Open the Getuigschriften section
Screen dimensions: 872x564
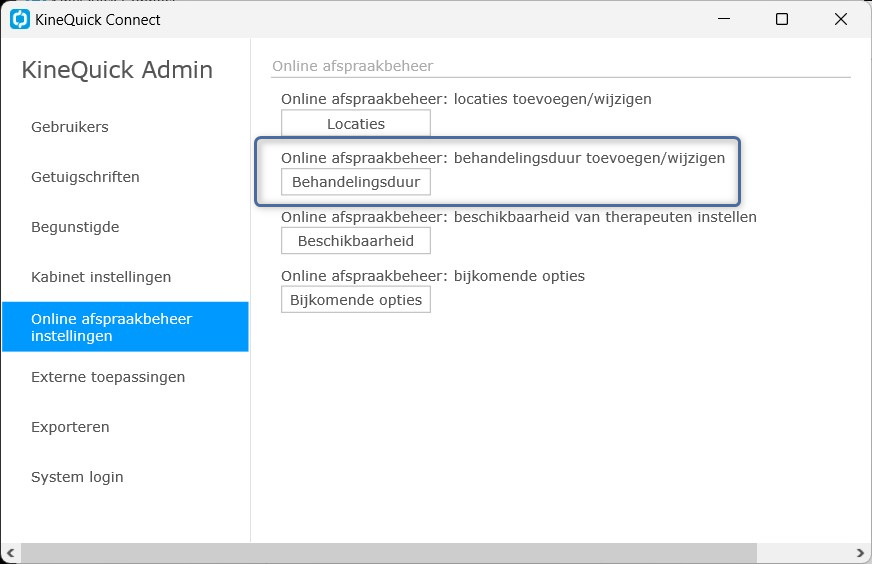pyautogui.click(x=85, y=177)
